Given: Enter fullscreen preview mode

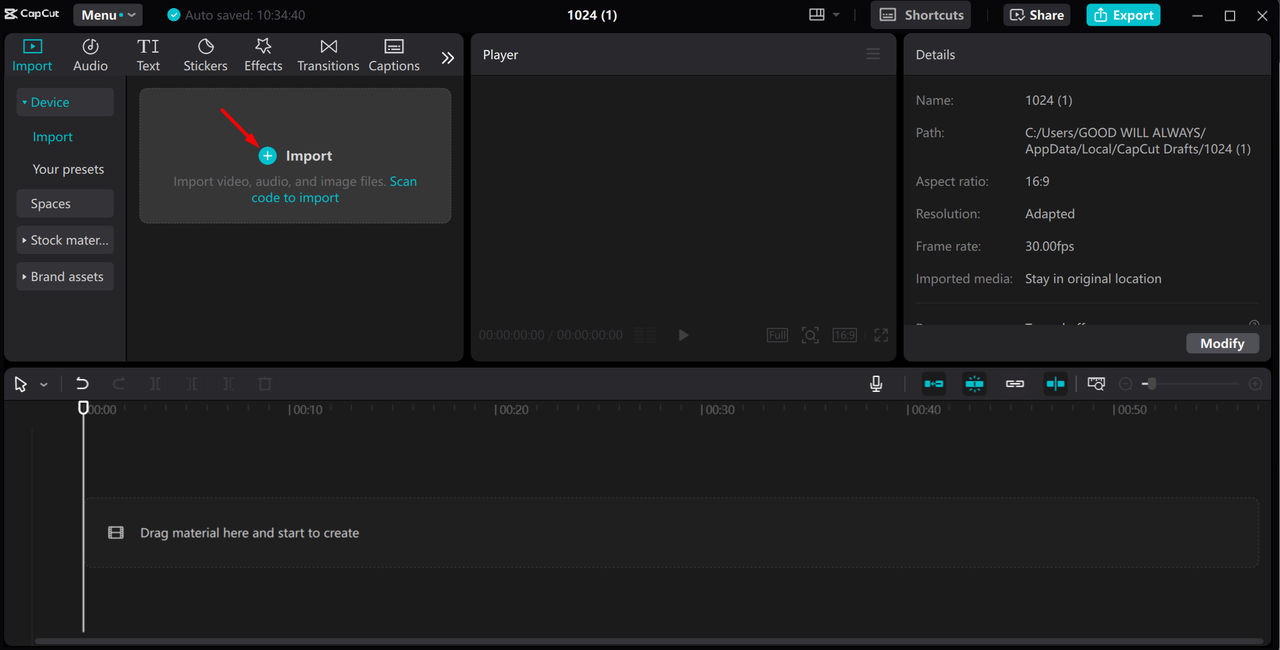Looking at the screenshot, I should click(x=881, y=335).
